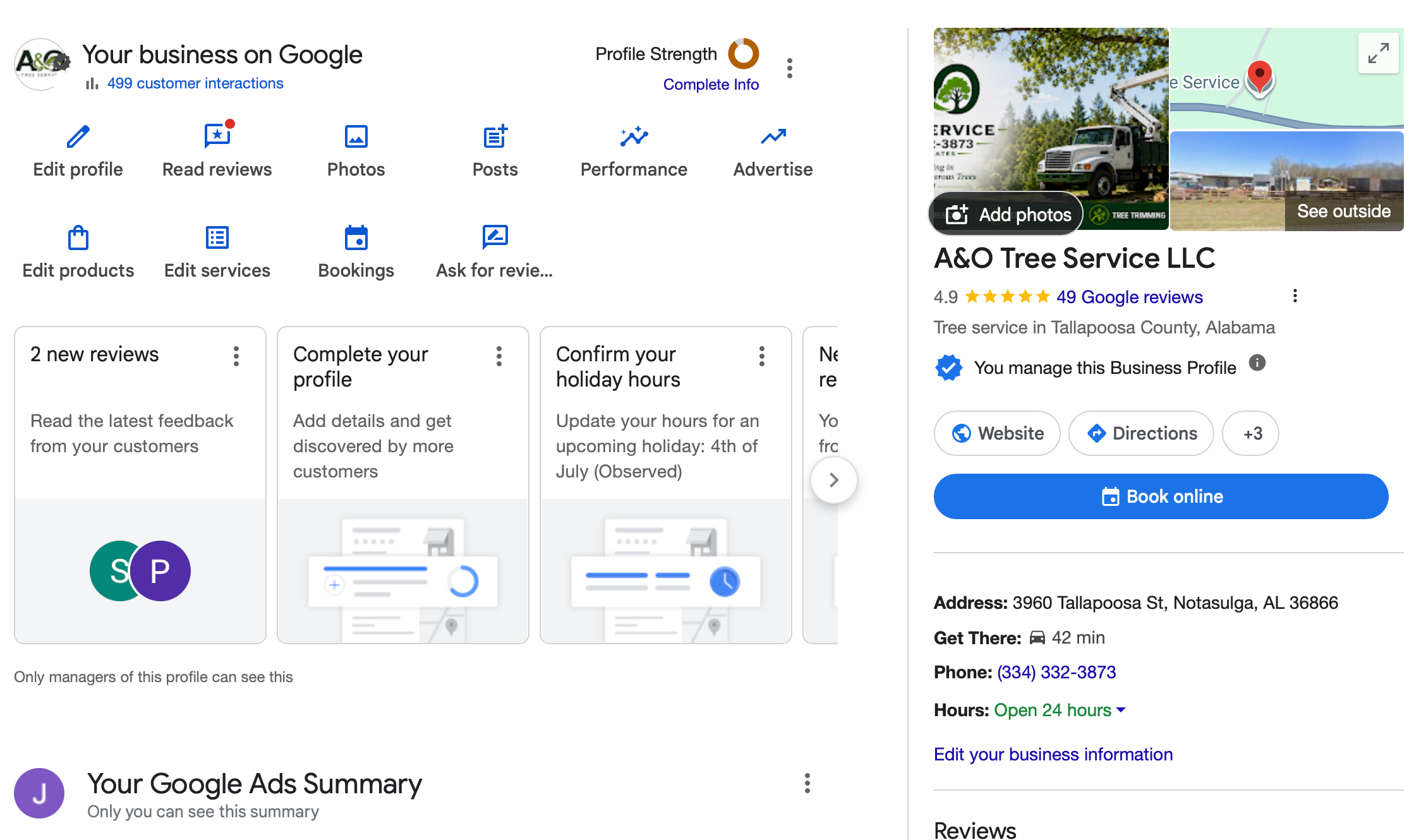Click the Profile Strength ring indicator
The height and width of the screenshot is (840, 1414).
tap(743, 54)
